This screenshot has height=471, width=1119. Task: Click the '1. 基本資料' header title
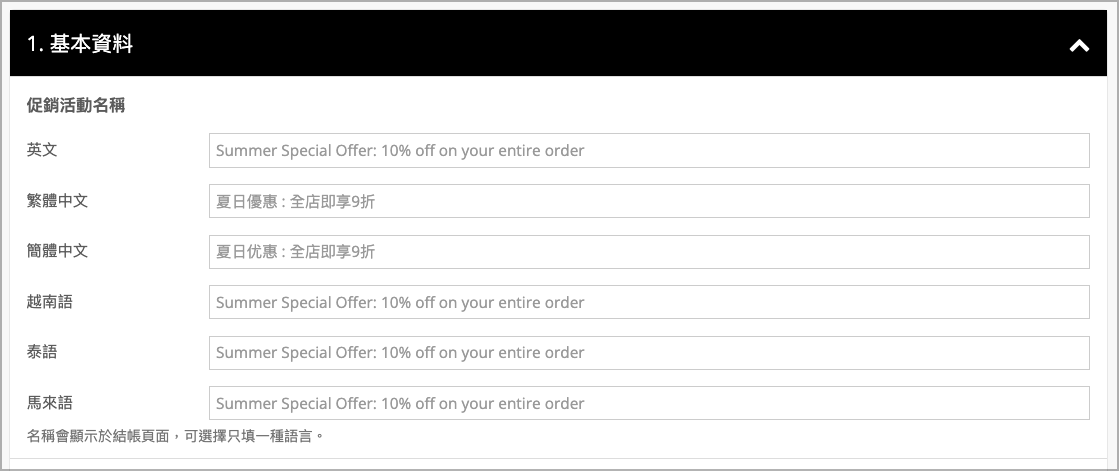click(80, 44)
